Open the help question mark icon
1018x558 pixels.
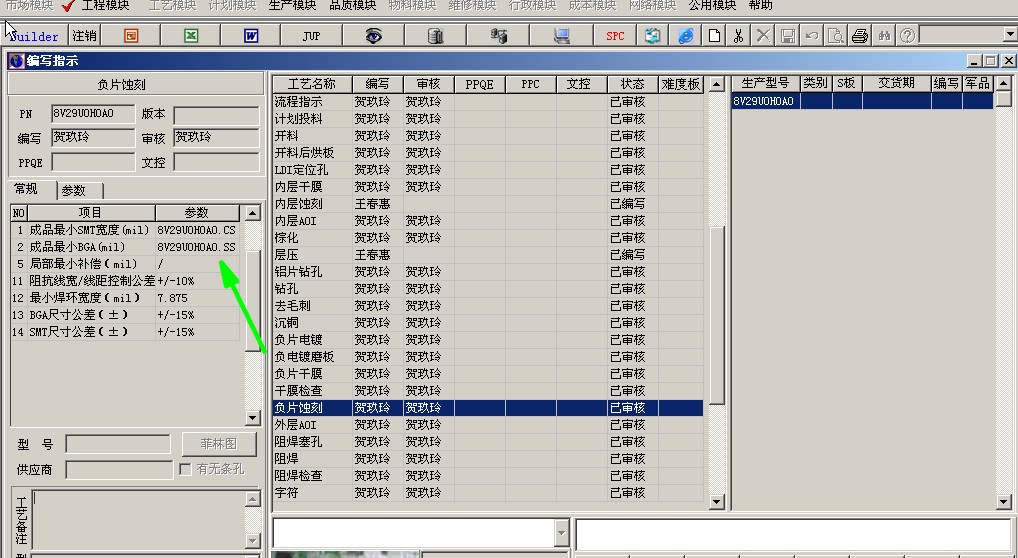(x=908, y=36)
